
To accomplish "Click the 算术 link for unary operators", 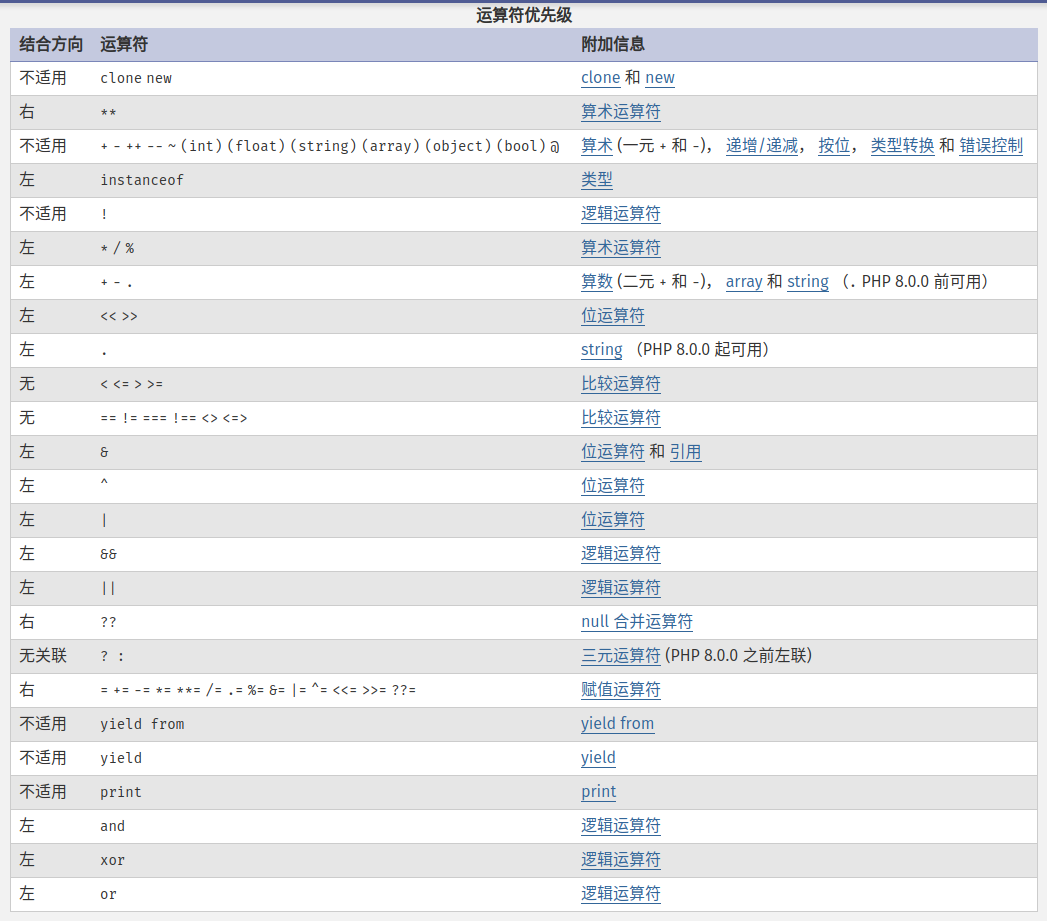I will click(596, 146).
